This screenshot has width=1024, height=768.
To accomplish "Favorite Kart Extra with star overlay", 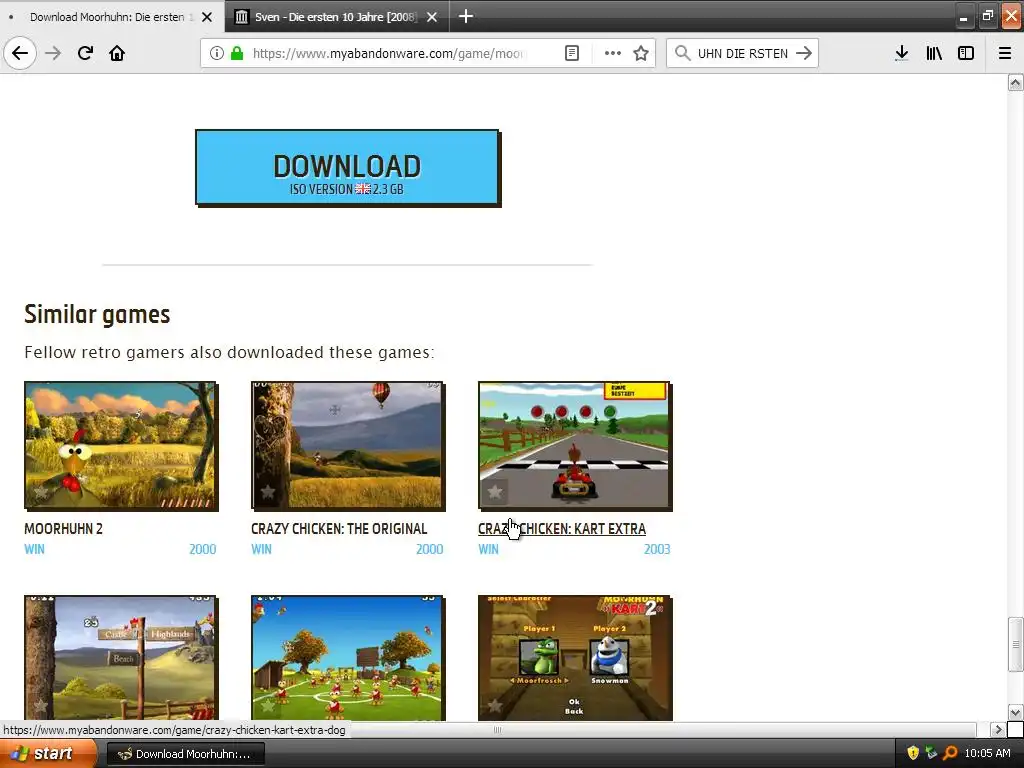I will tap(494, 492).
